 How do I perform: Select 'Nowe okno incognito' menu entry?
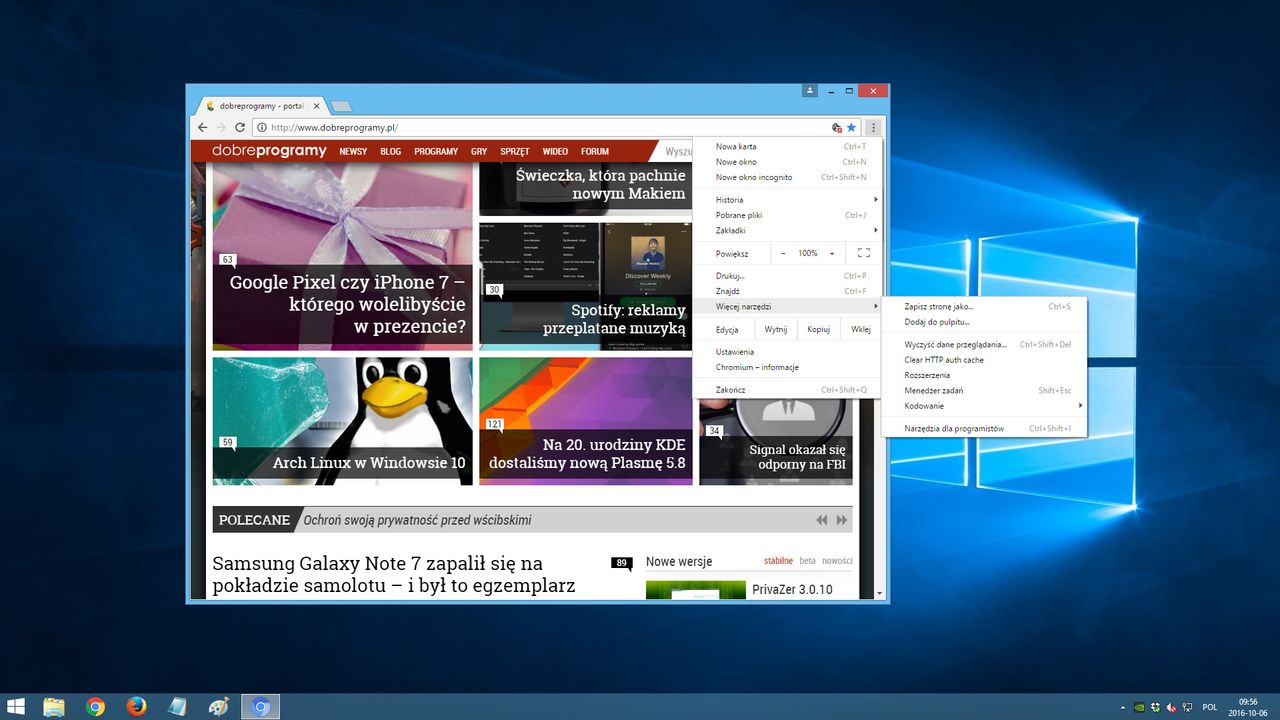pos(754,177)
